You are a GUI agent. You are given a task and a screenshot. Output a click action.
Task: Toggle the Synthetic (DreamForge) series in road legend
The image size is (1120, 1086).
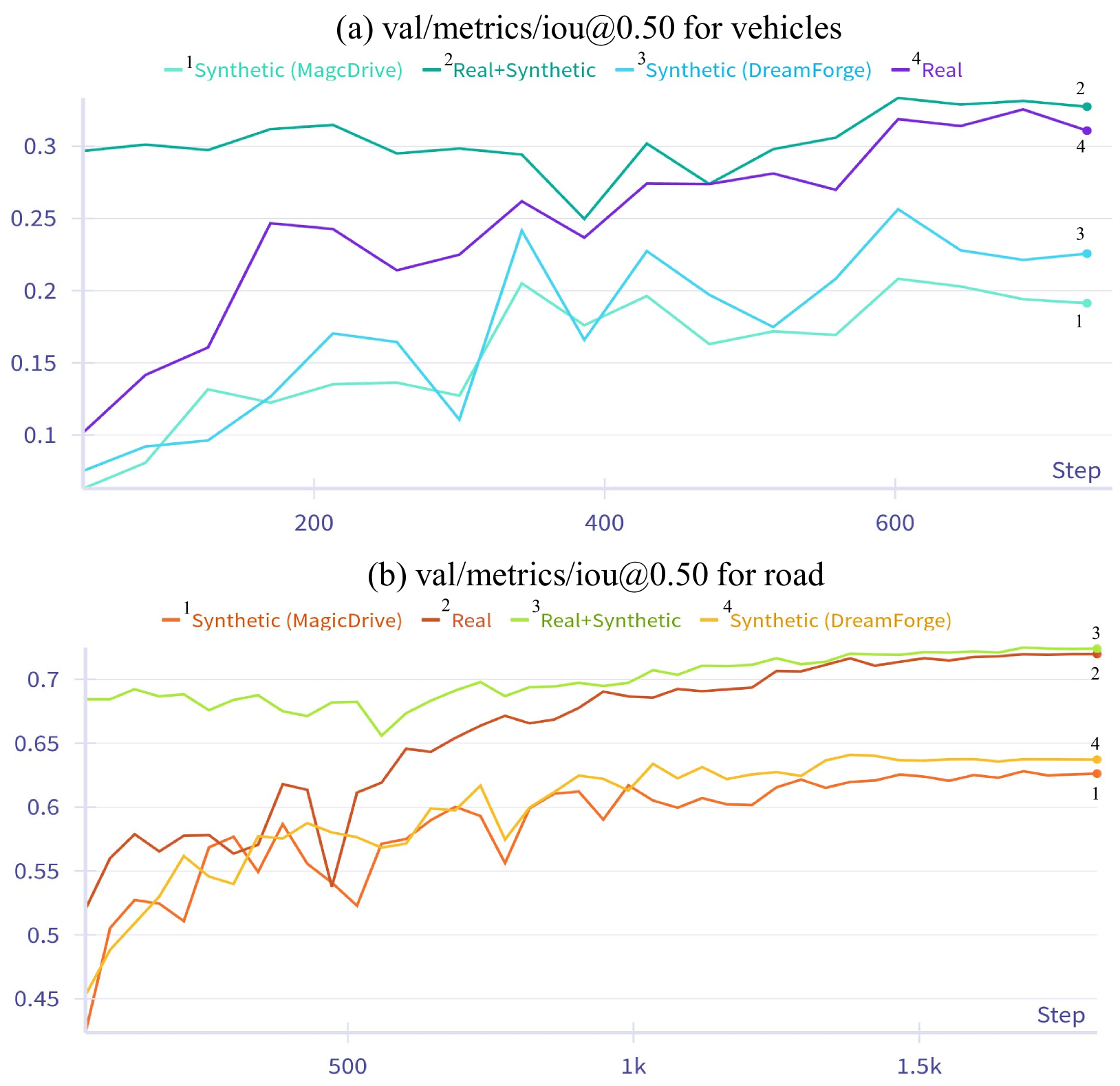click(x=841, y=620)
